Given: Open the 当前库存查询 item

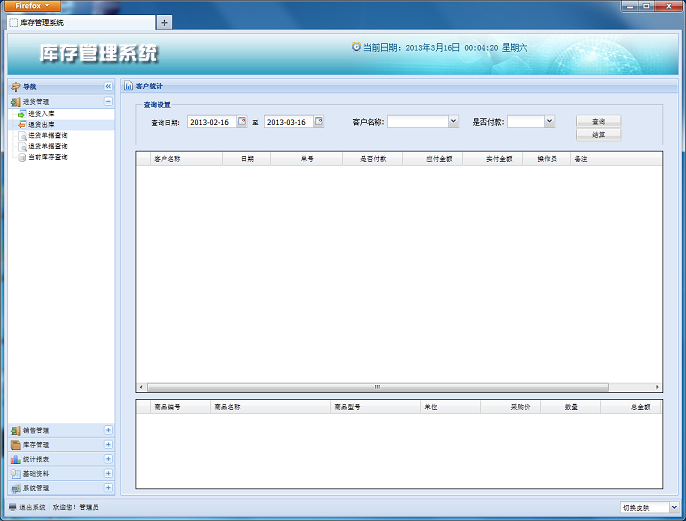Looking at the screenshot, I should tap(47, 157).
